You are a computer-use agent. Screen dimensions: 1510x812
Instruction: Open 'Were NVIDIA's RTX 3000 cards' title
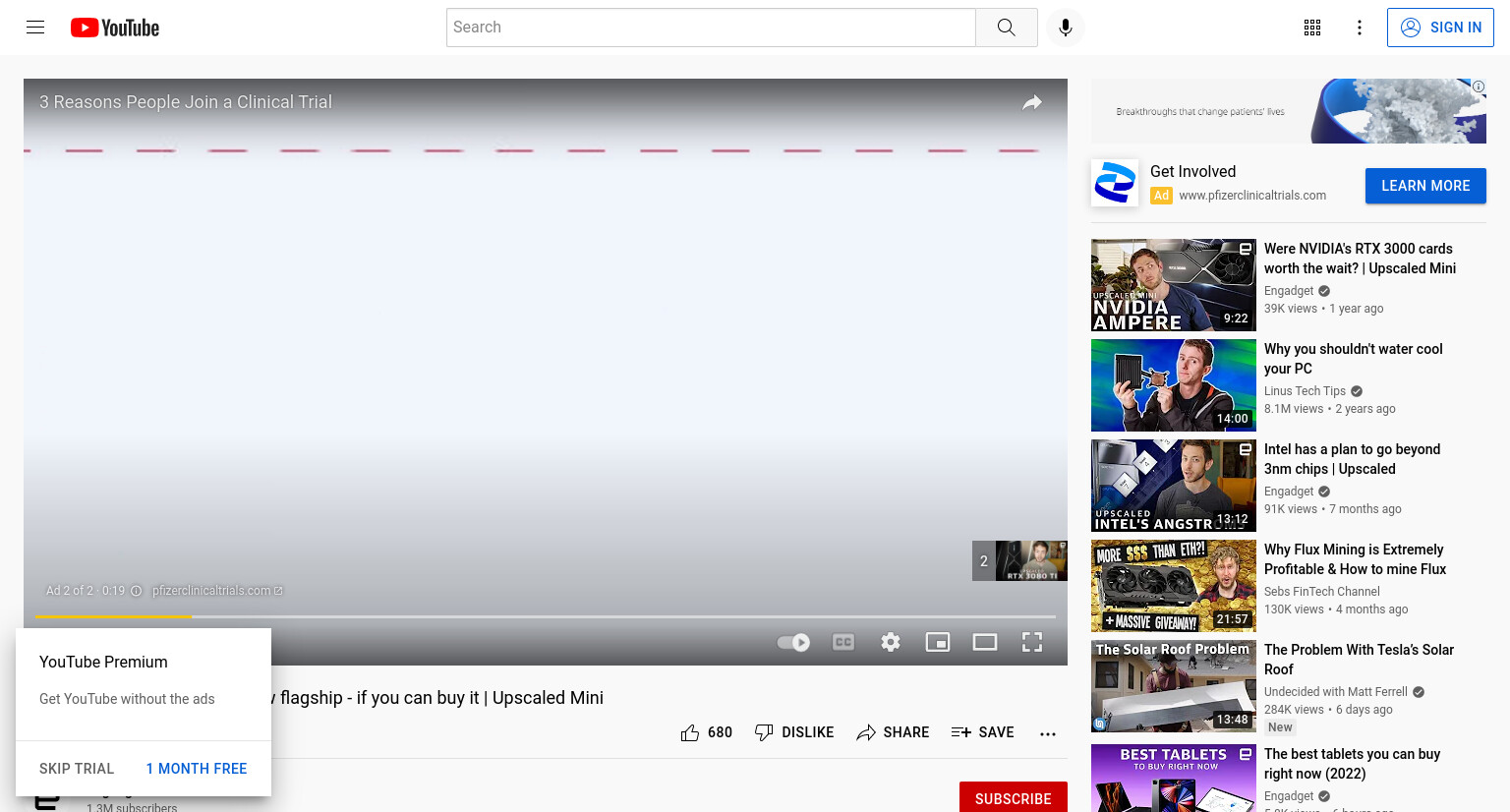pyautogui.click(x=1360, y=259)
